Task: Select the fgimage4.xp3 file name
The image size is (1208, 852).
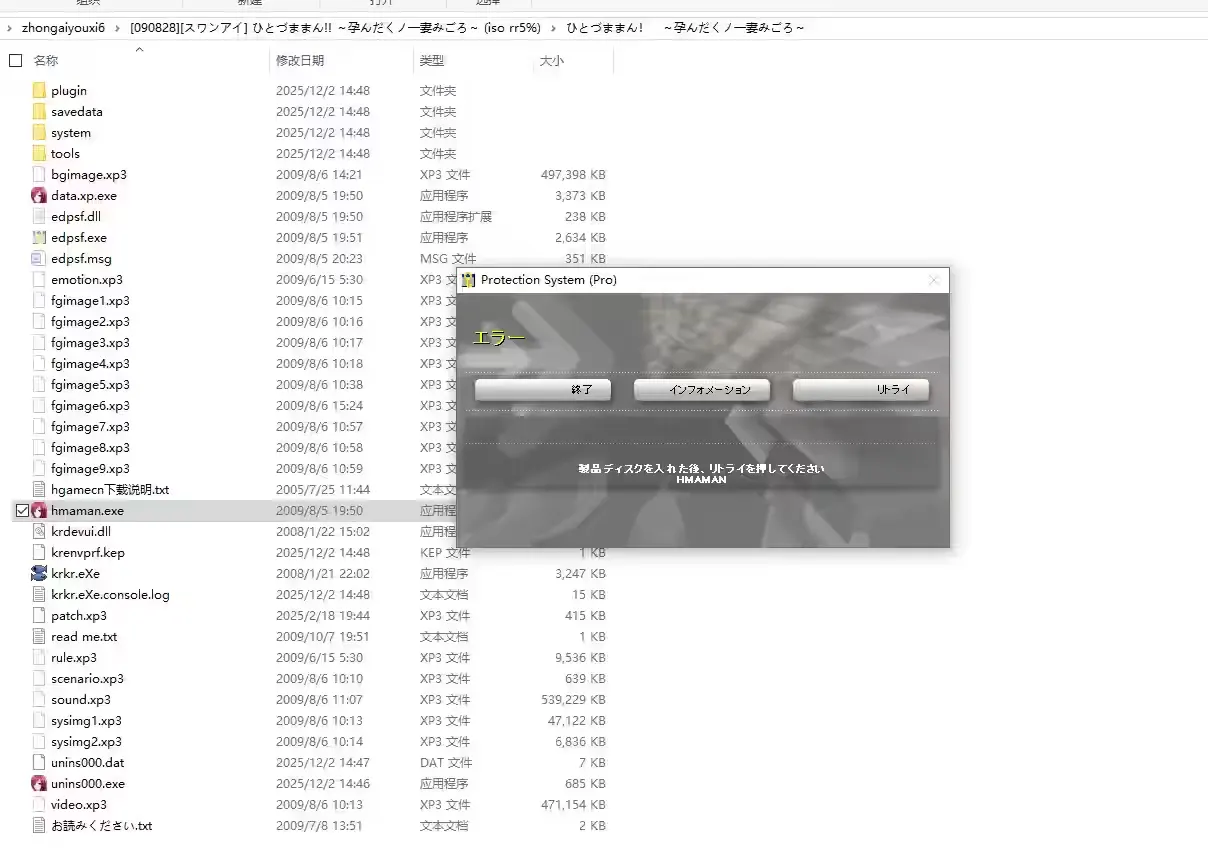Action: pos(90,363)
